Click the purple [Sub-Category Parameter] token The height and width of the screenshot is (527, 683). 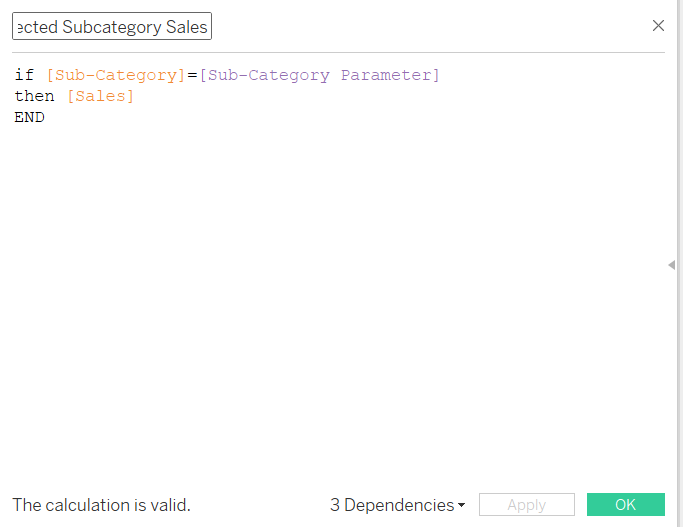(319, 75)
